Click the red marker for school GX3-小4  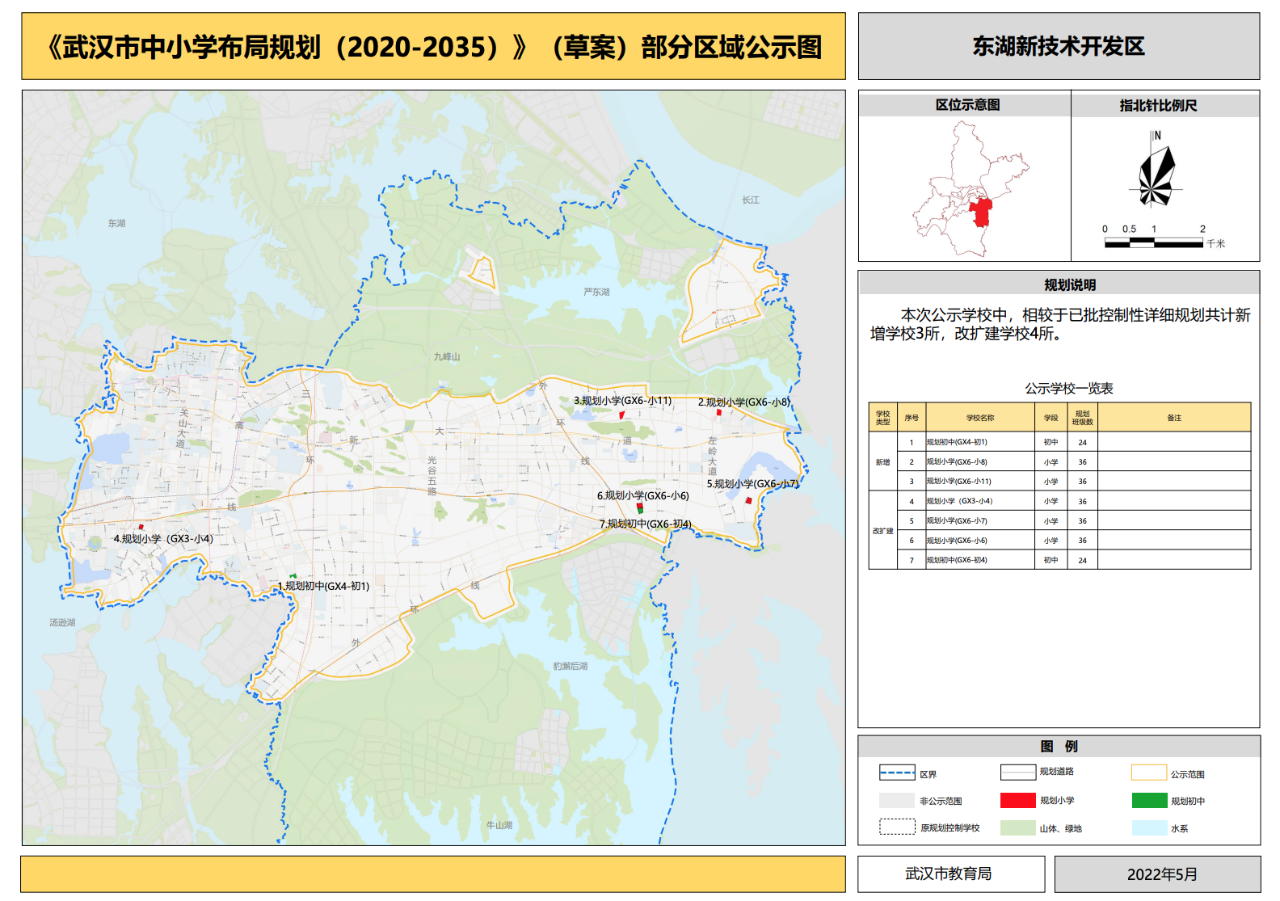click(141, 527)
